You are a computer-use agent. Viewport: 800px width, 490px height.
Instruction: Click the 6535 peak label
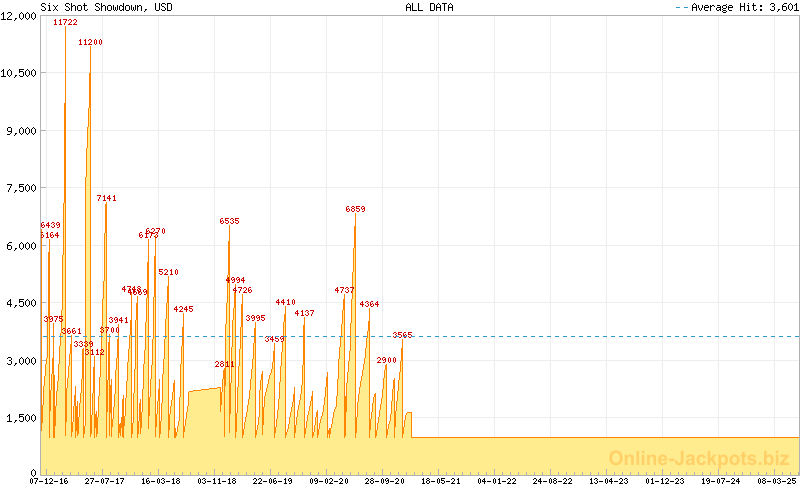230,221
